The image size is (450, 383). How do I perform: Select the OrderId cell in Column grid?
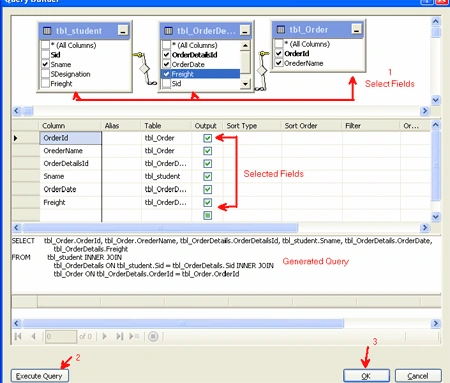click(x=70, y=138)
